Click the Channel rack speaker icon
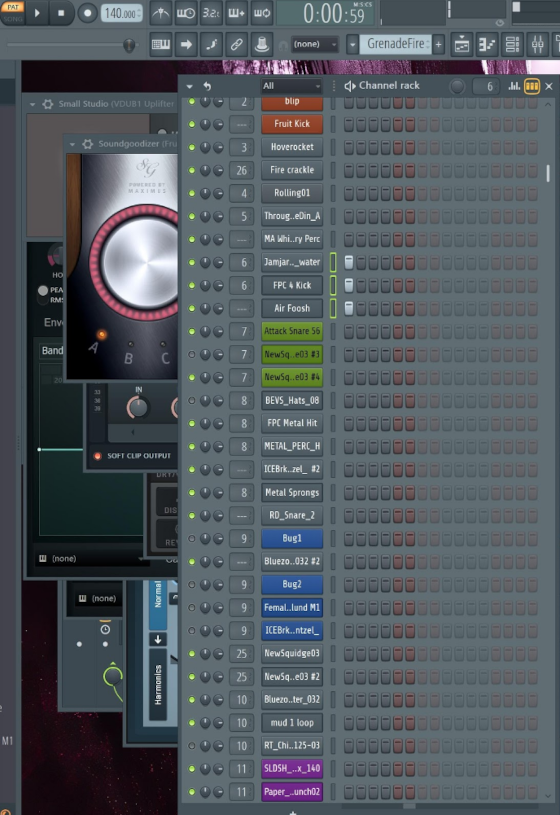 pyautogui.click(x=349, y=86)
